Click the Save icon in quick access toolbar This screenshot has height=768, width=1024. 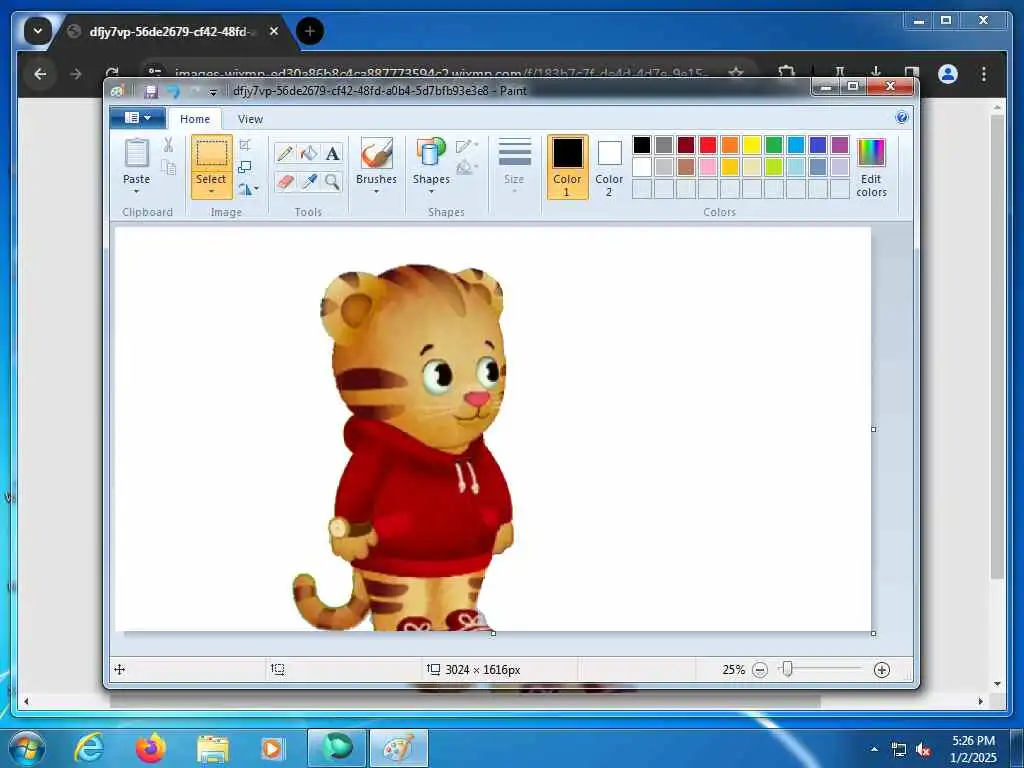151,91
